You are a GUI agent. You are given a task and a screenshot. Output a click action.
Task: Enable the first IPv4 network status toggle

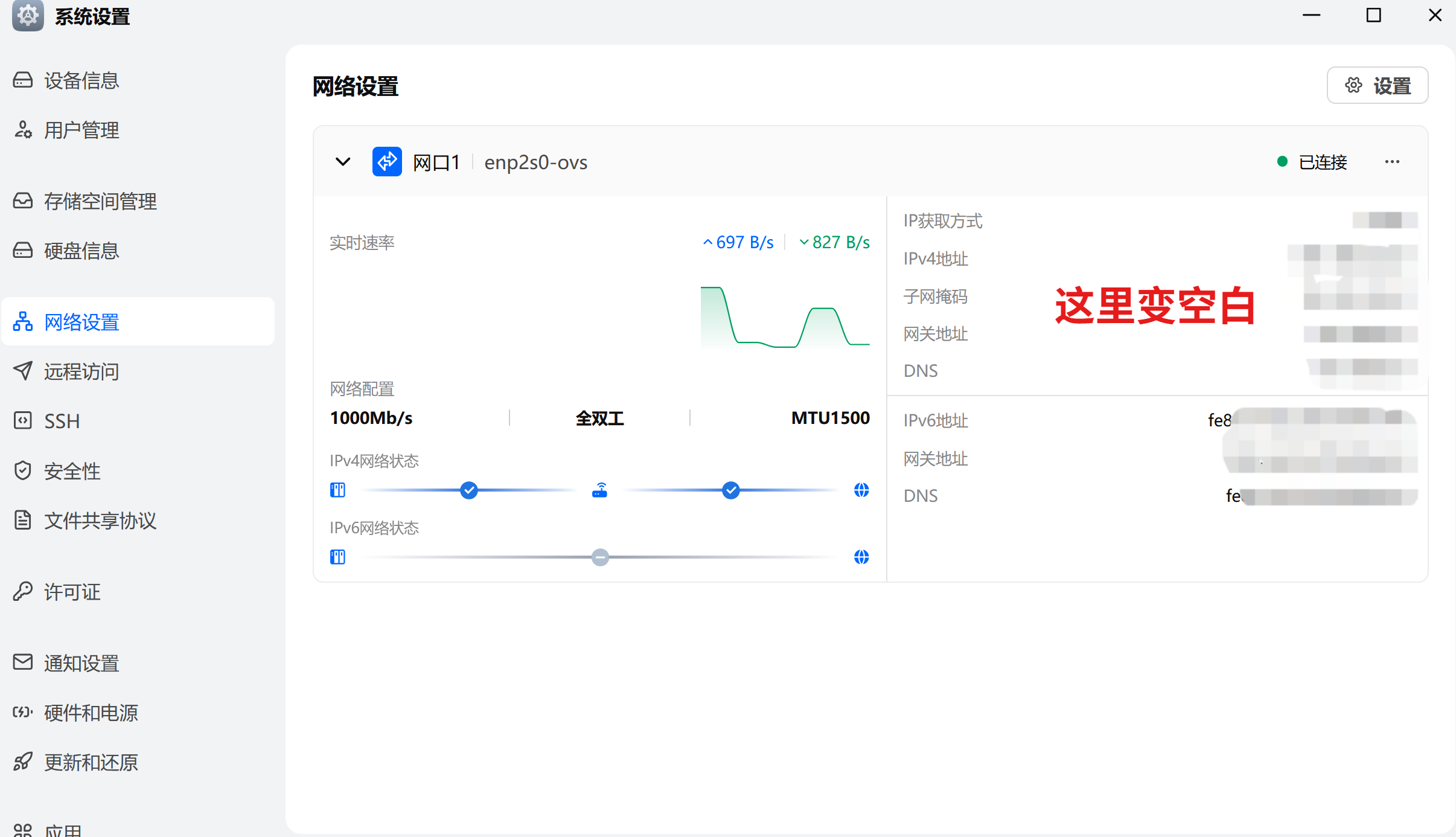point(468,490)
